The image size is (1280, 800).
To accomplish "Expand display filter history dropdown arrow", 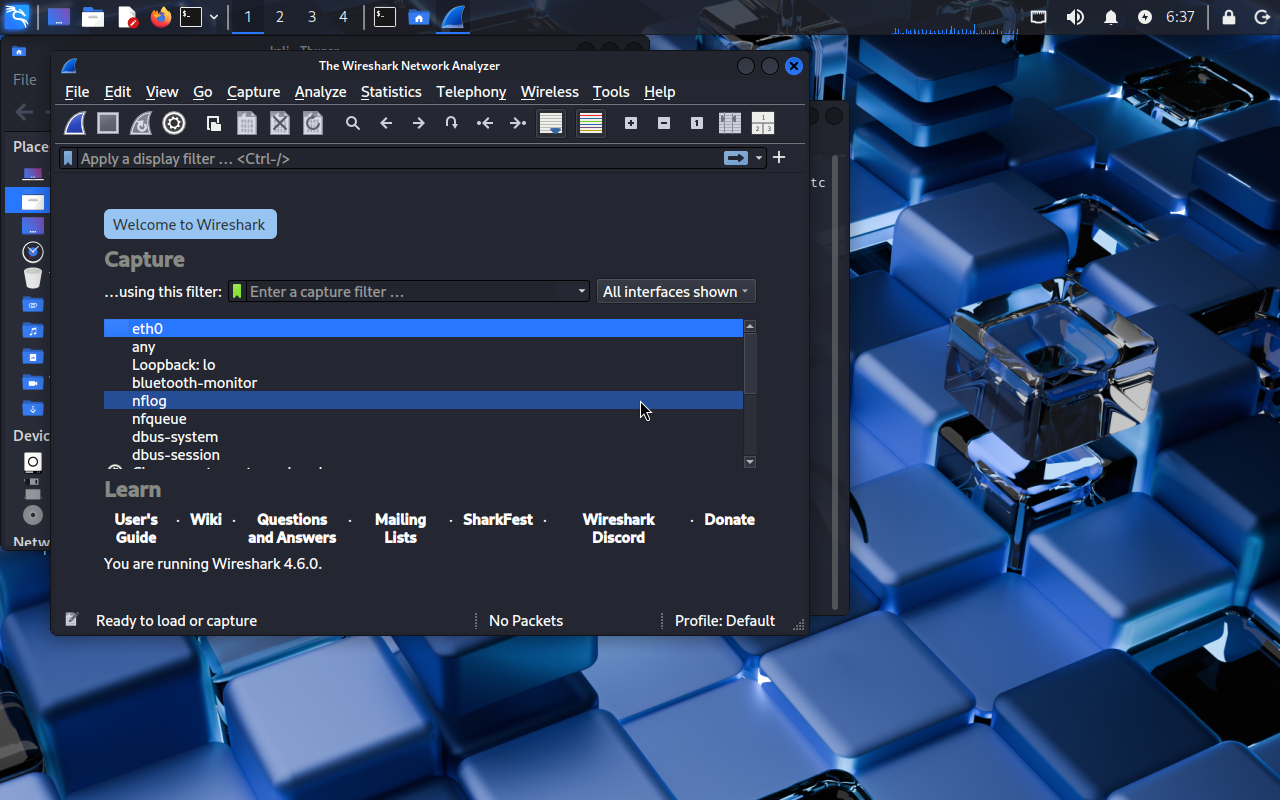I will [759, 158].
